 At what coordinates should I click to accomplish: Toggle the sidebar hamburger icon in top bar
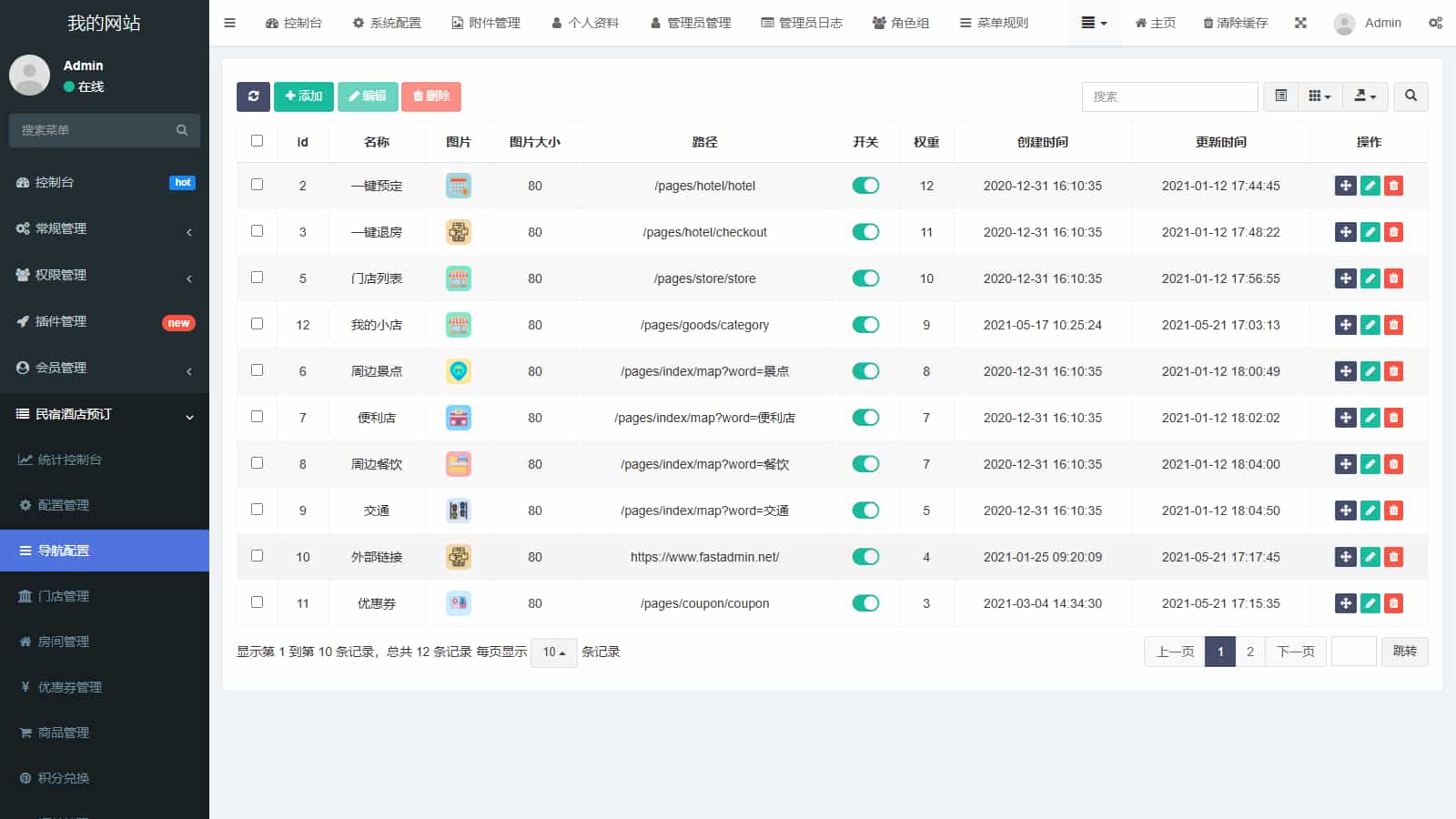[229, 23]
